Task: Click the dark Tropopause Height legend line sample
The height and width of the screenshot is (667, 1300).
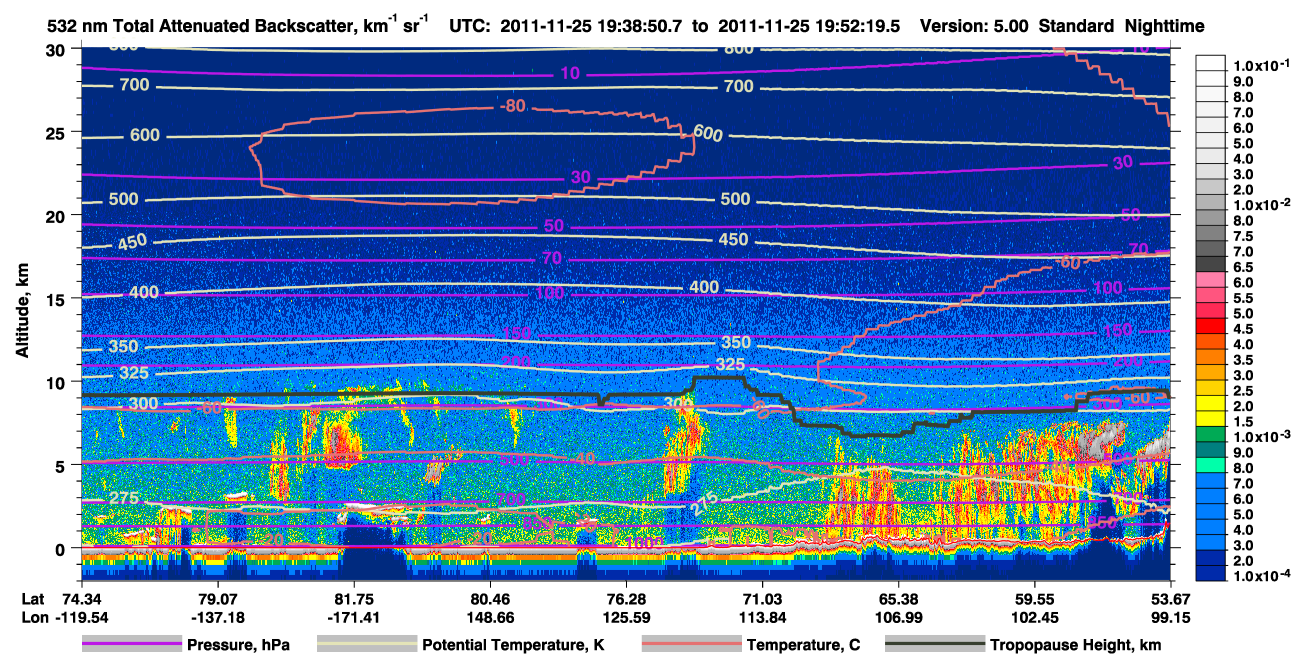Action: [934, 645]
